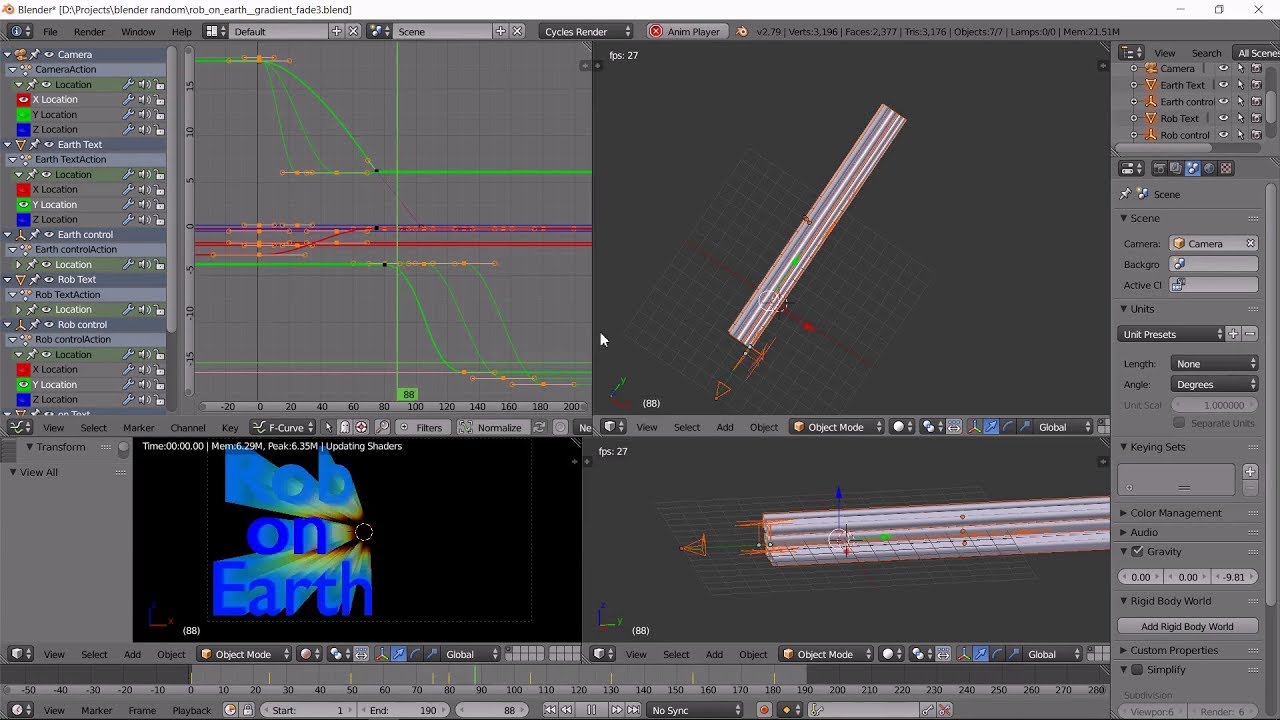Click the pin icon beside Scene in properties

pyautogui.click(x=1126, y=194)
